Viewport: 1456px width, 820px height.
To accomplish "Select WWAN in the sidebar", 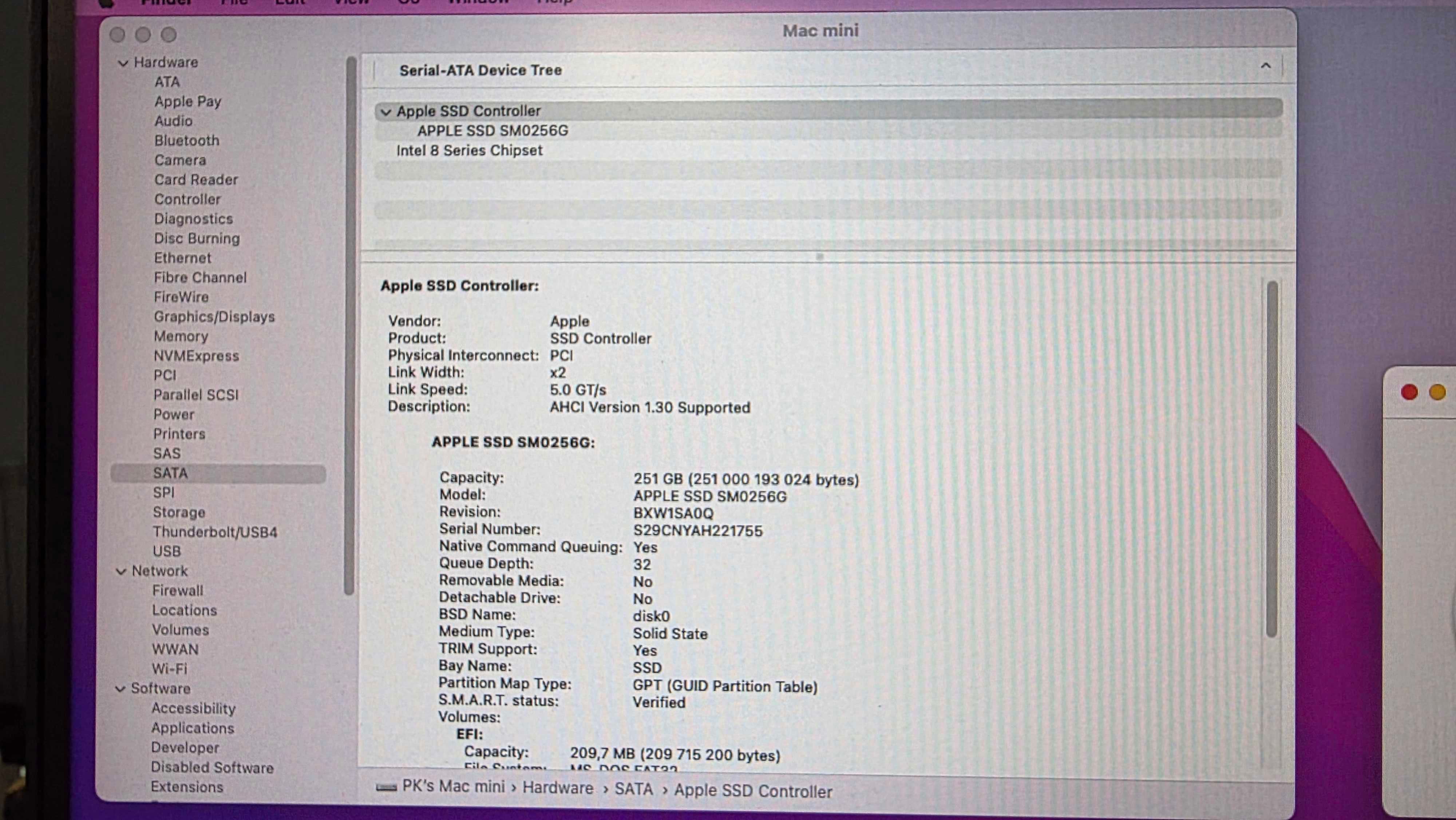I will point(175,650).
